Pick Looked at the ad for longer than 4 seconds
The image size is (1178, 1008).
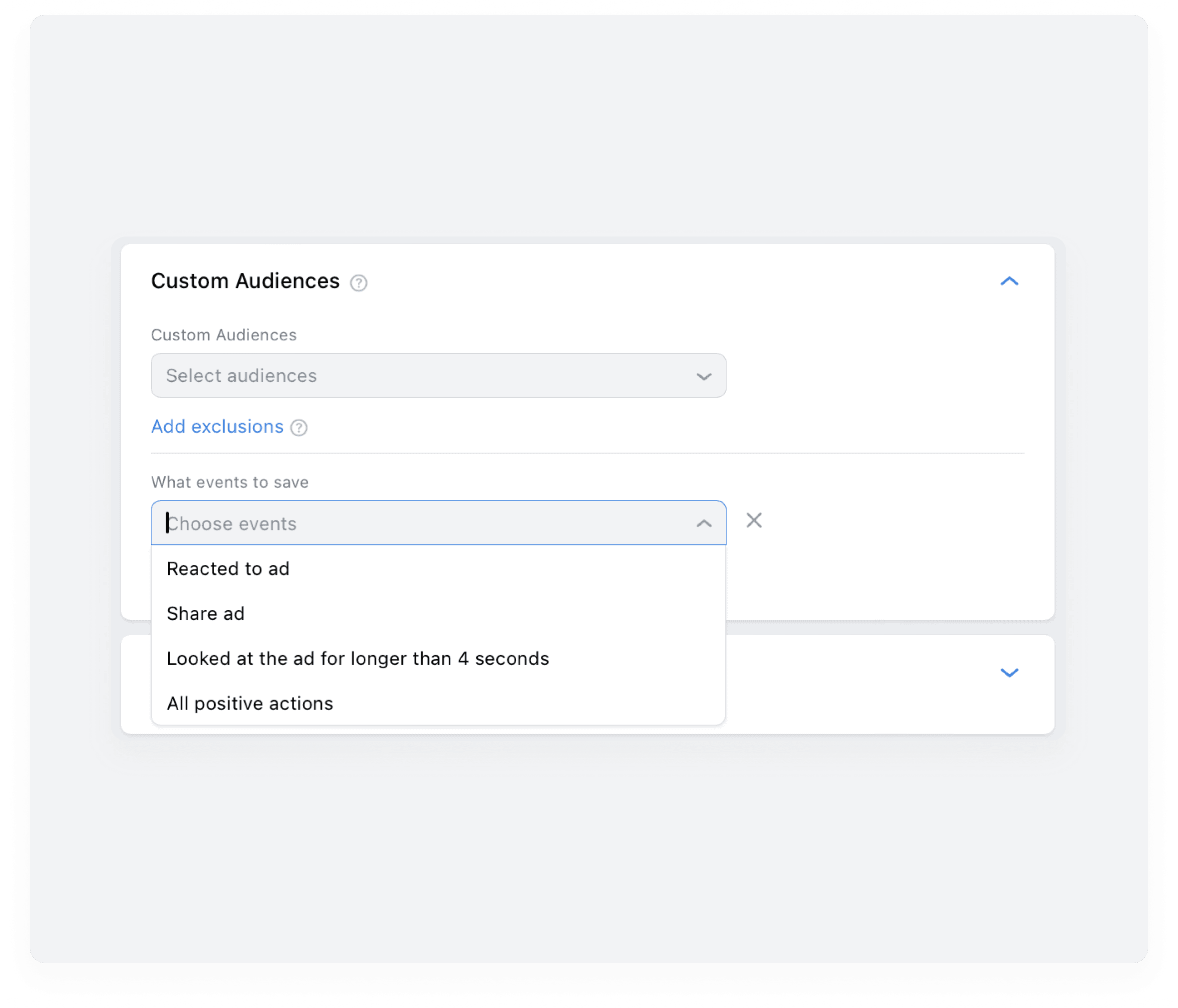[x=438, y=658]
